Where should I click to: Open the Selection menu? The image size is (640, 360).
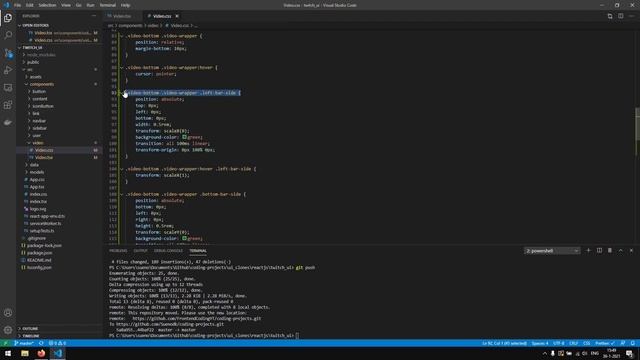[x=47, y=5]
